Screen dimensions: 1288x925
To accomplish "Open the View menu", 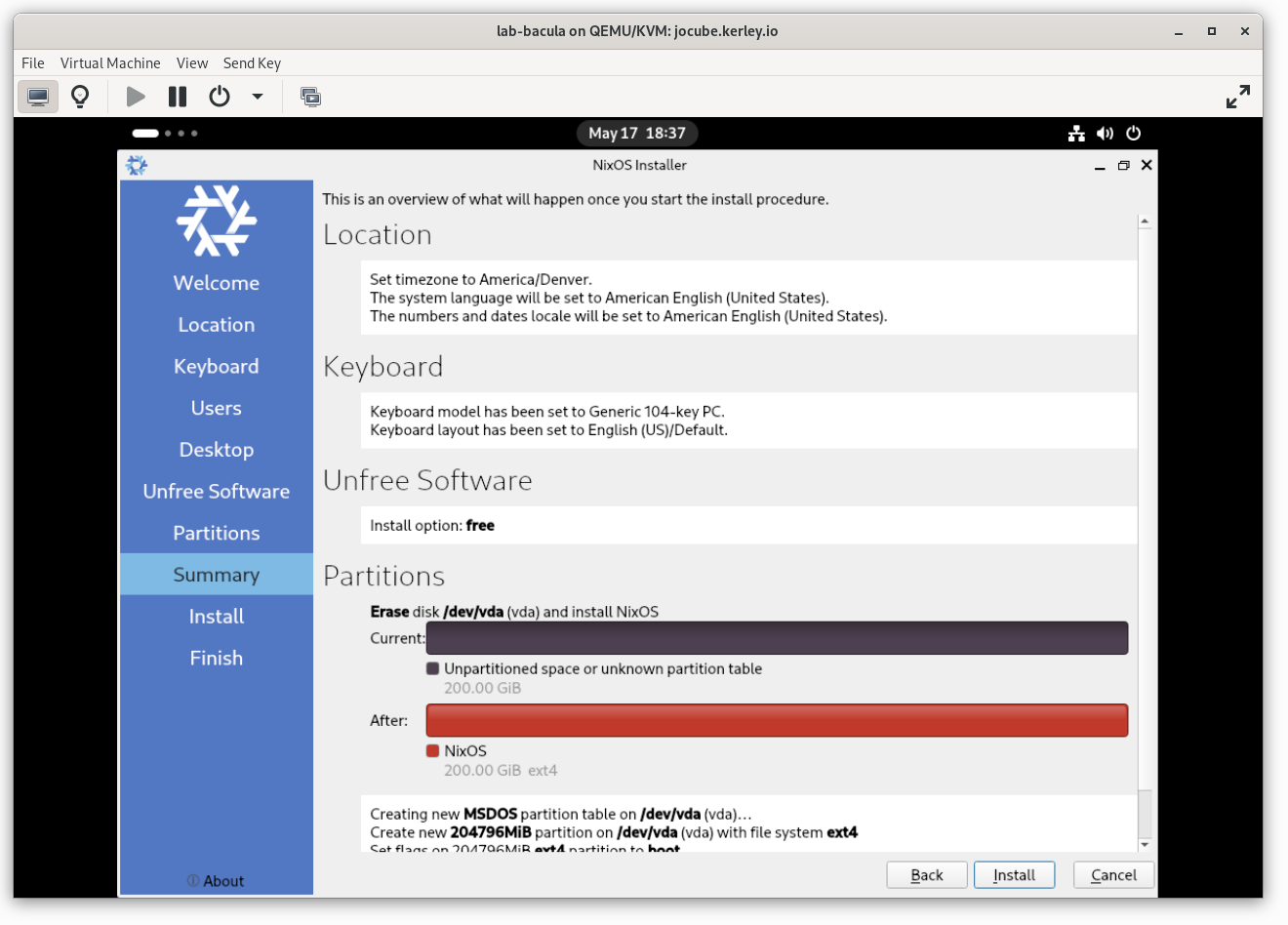I will [192, 63].
